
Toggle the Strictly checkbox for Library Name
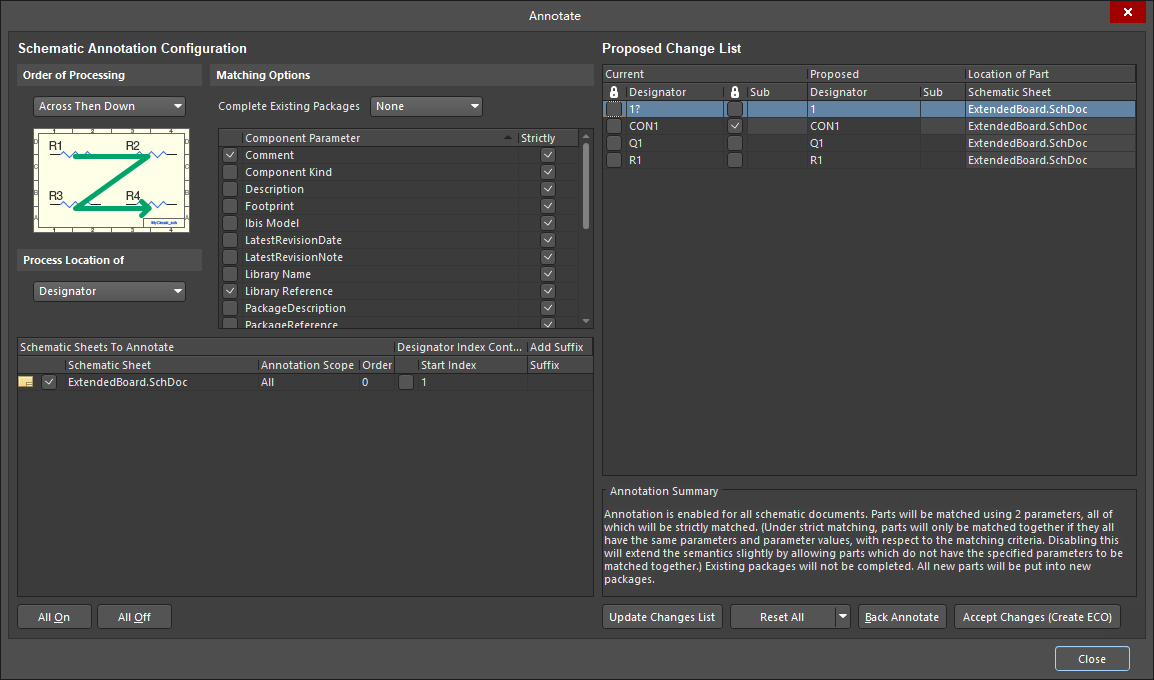pyautogui.click(x=548, y=274)
